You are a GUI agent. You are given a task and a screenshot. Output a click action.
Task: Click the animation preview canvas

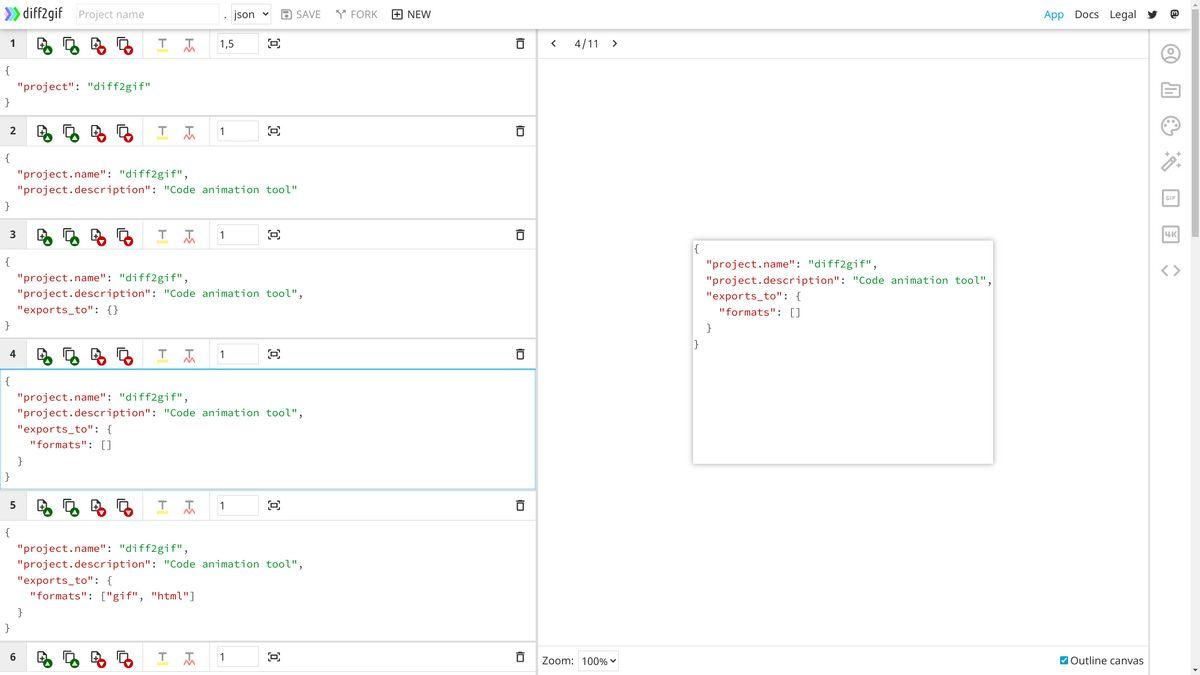point(843,352)
